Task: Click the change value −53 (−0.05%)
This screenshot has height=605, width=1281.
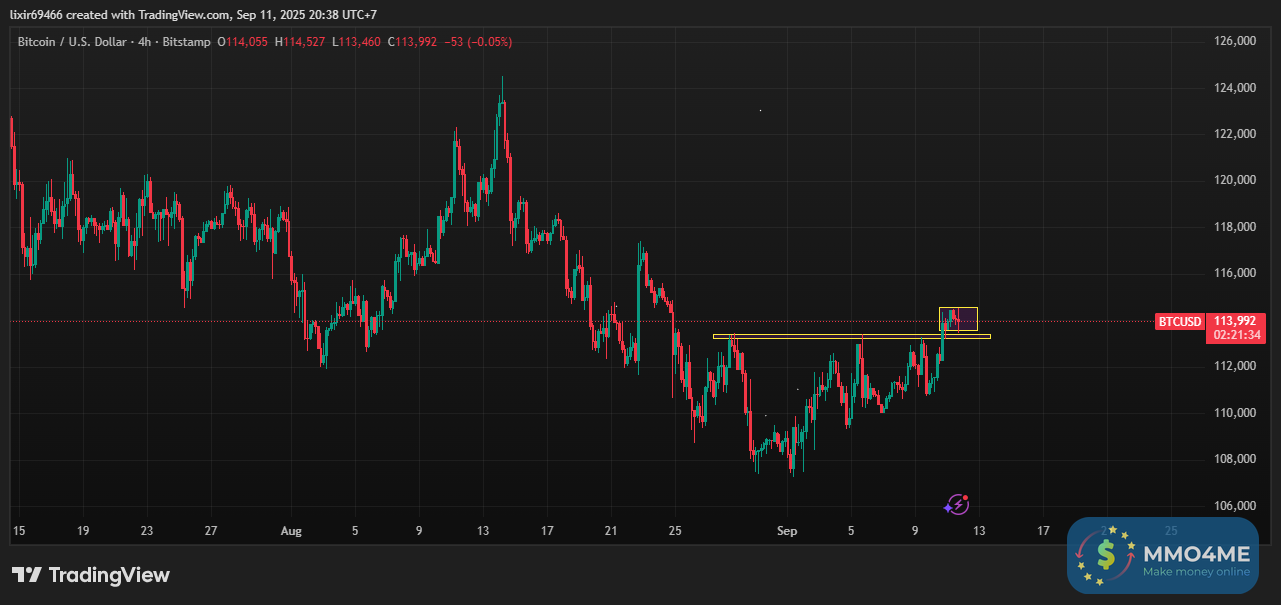Action: 478,42
